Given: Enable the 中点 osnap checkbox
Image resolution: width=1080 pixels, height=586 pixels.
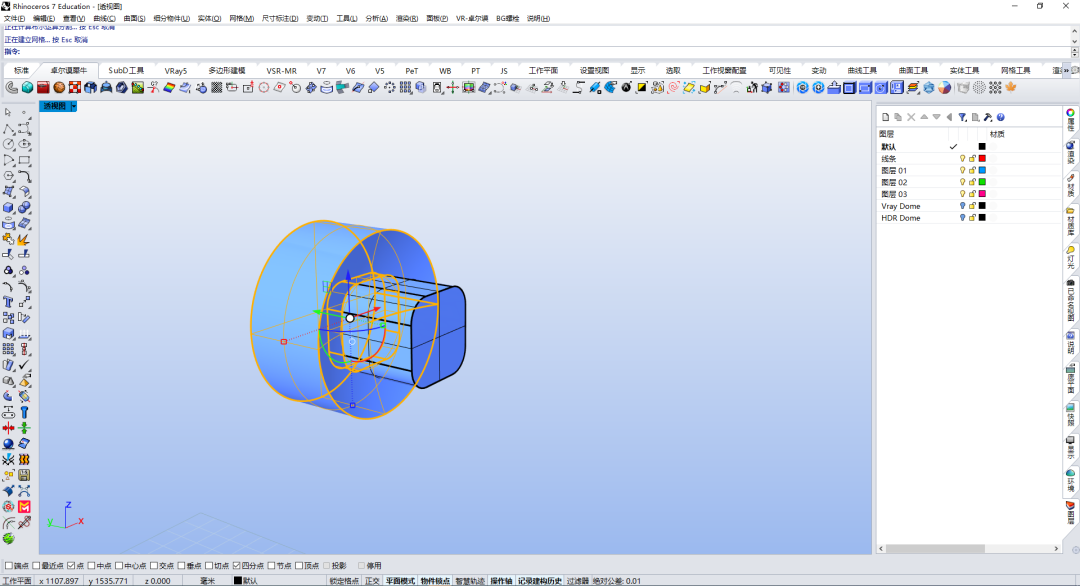Looking at the screenshot, I should pyautogui.click(x=92, y=566).
